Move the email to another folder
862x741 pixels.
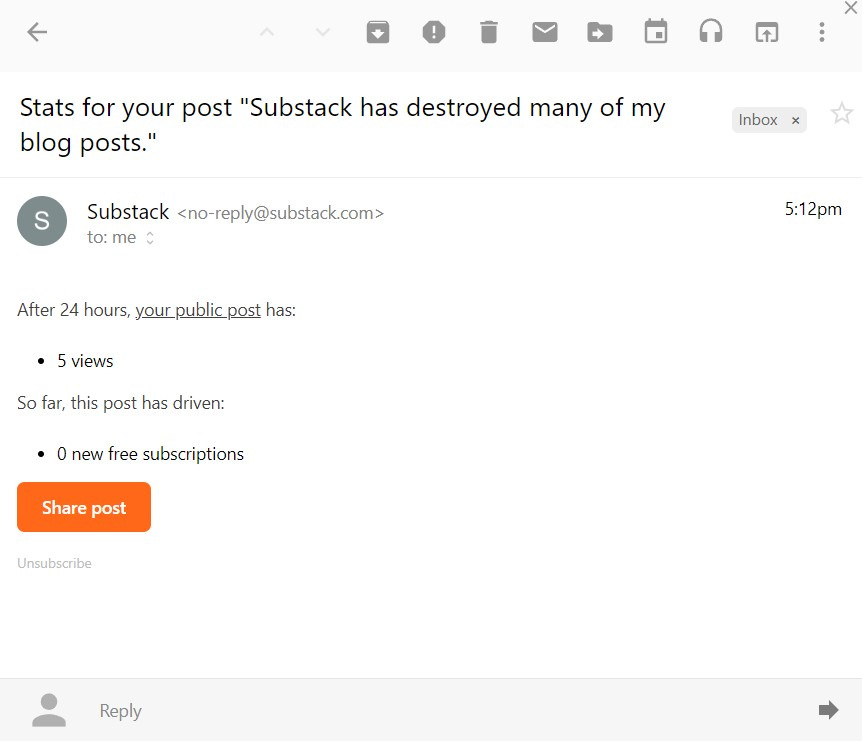click(x=600, y=31)
